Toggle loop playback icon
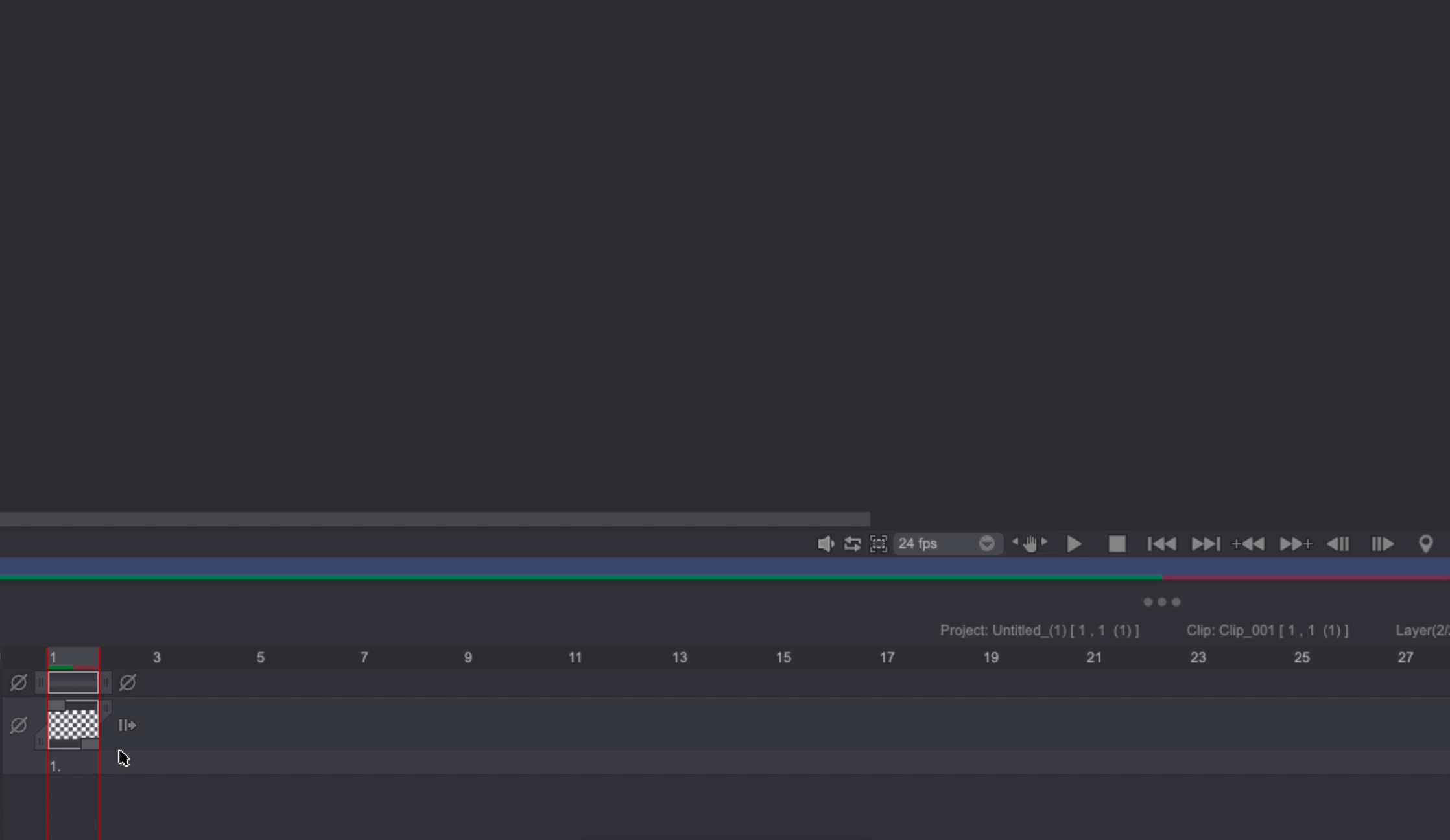 coord(852,544)
